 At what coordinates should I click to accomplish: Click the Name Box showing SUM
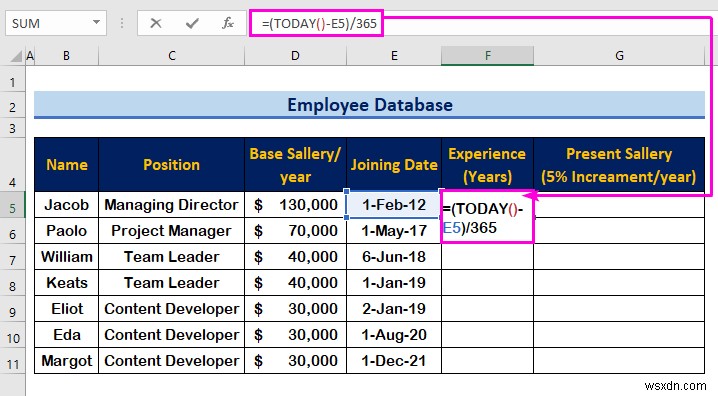tap(56, 23)
